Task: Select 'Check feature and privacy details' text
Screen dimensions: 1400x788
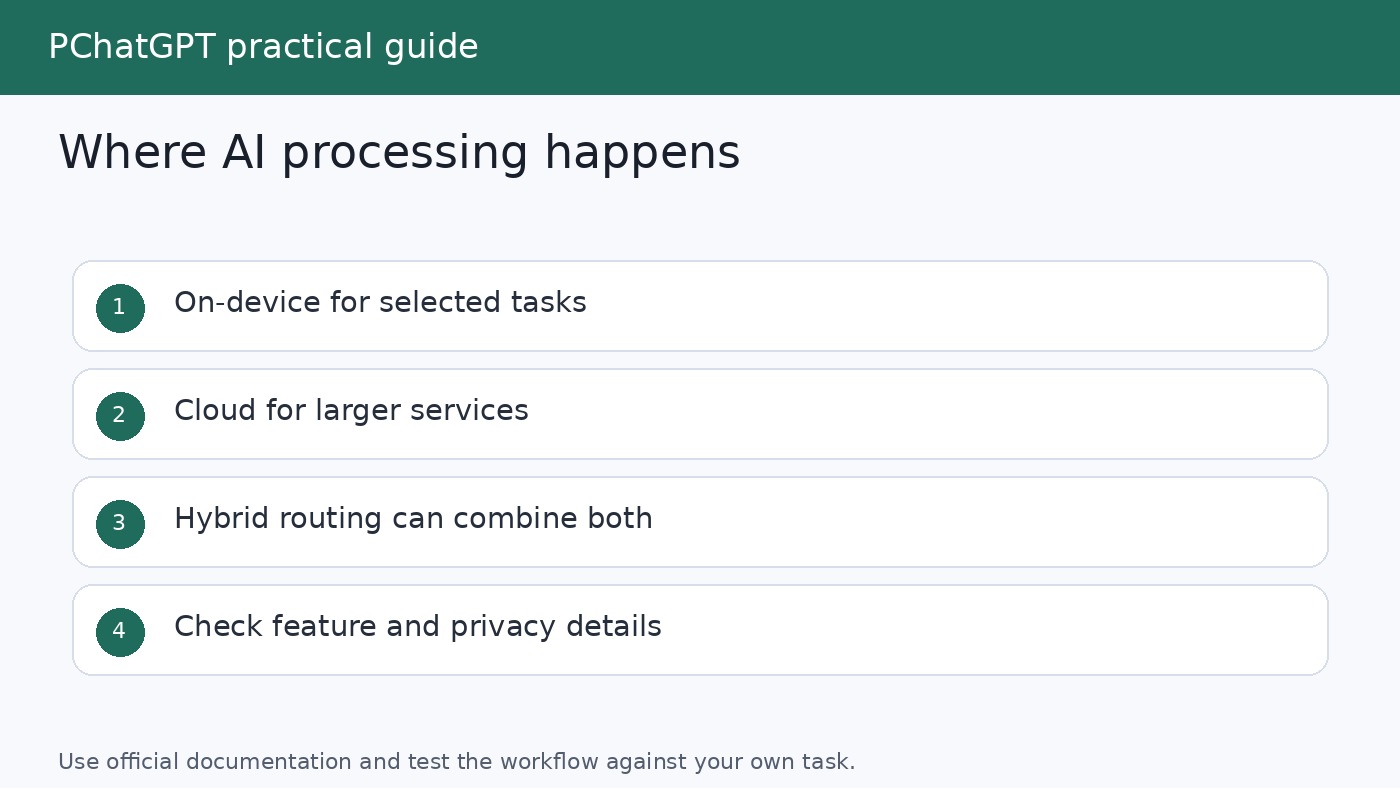Action: 418,627
